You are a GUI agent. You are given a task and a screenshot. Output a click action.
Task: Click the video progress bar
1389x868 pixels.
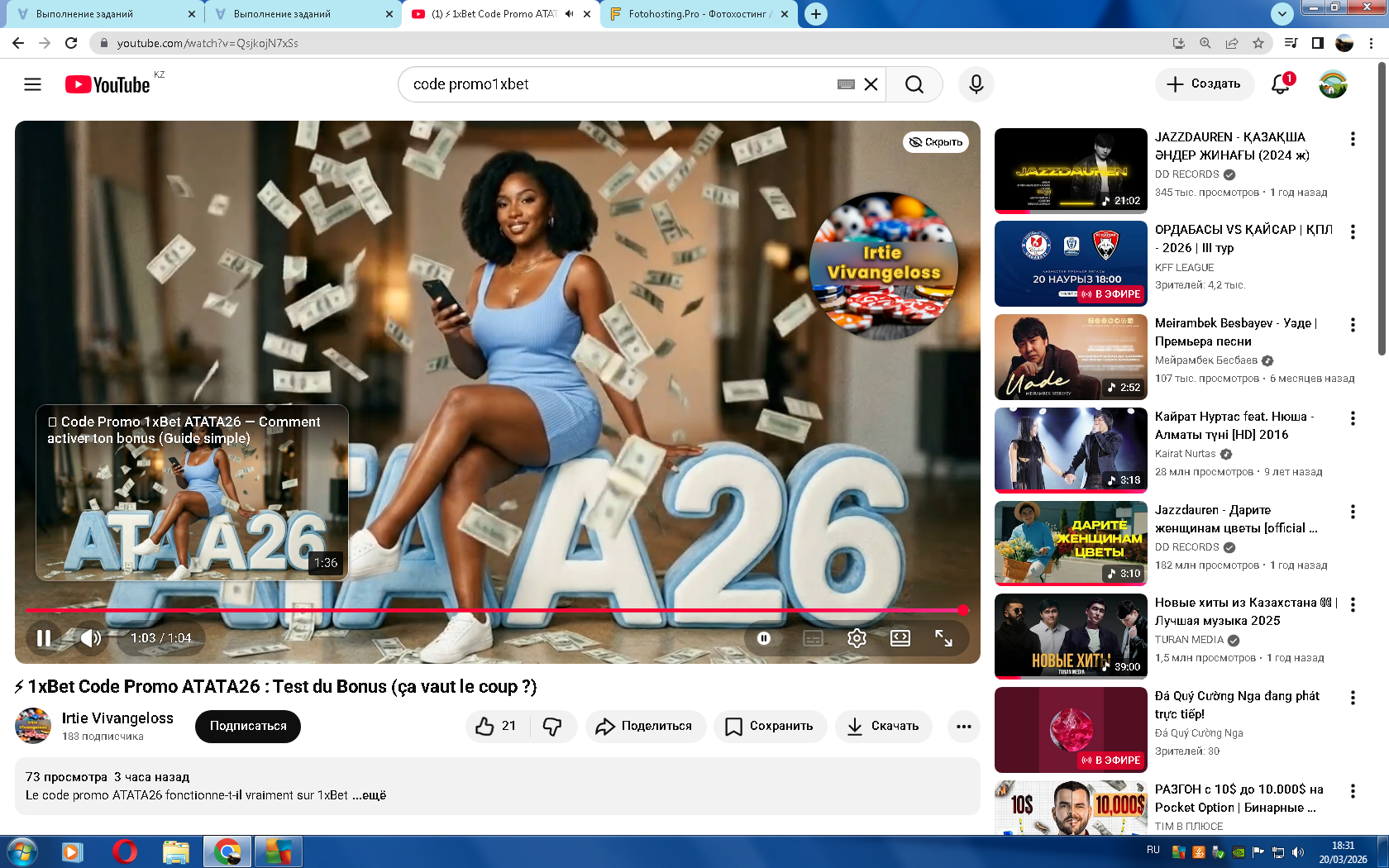pos(496,610)
